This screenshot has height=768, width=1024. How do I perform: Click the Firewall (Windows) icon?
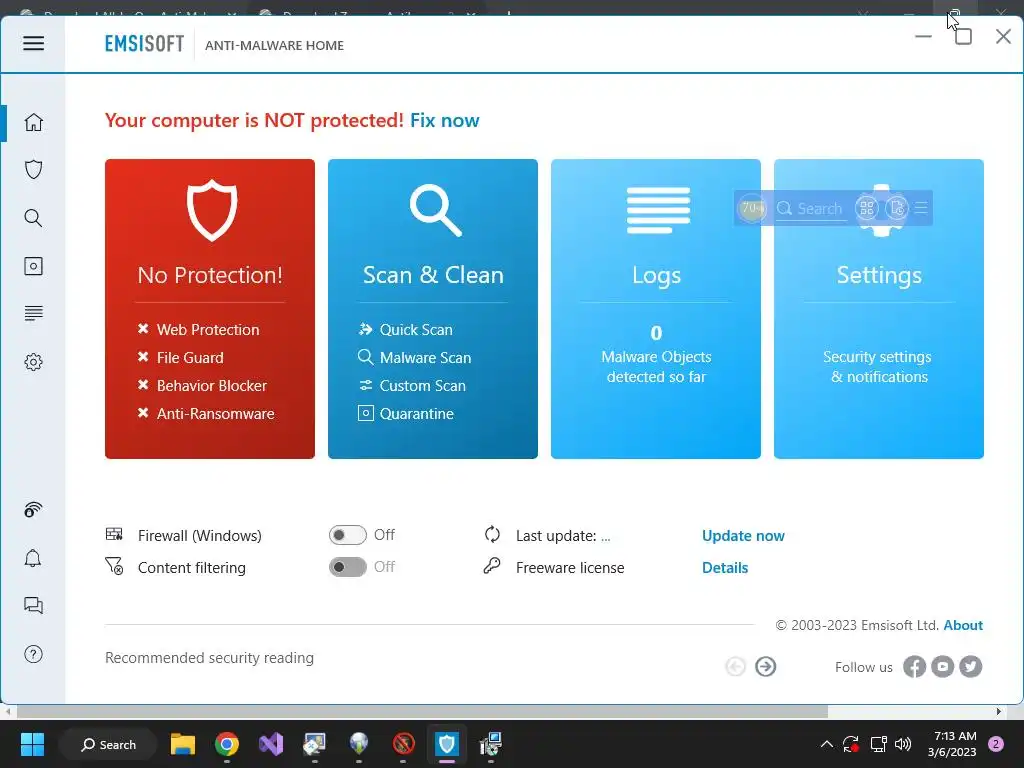tap(114, 535)
